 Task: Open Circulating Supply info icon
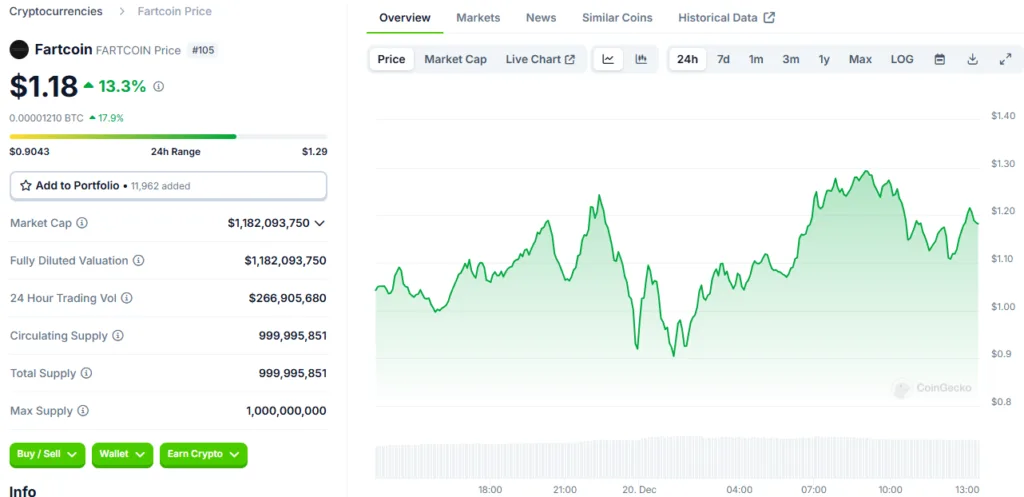(118, 336)
